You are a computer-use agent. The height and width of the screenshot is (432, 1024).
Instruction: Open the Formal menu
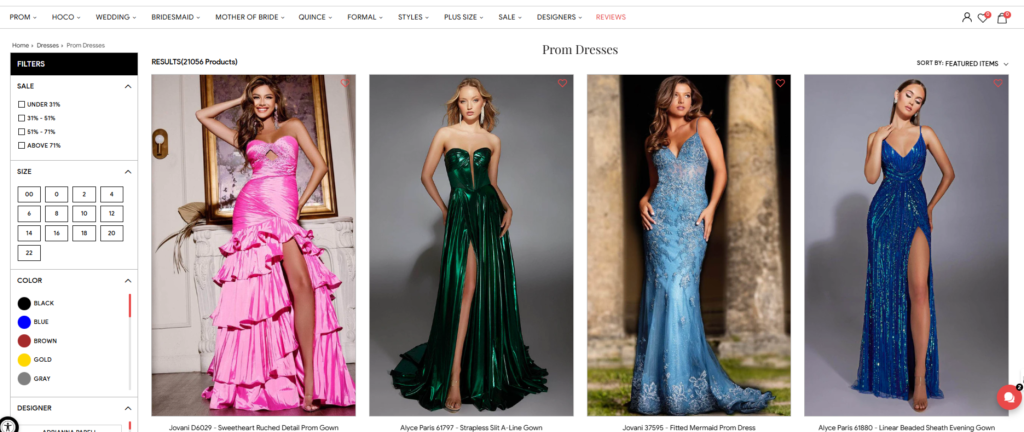[365, 17]
